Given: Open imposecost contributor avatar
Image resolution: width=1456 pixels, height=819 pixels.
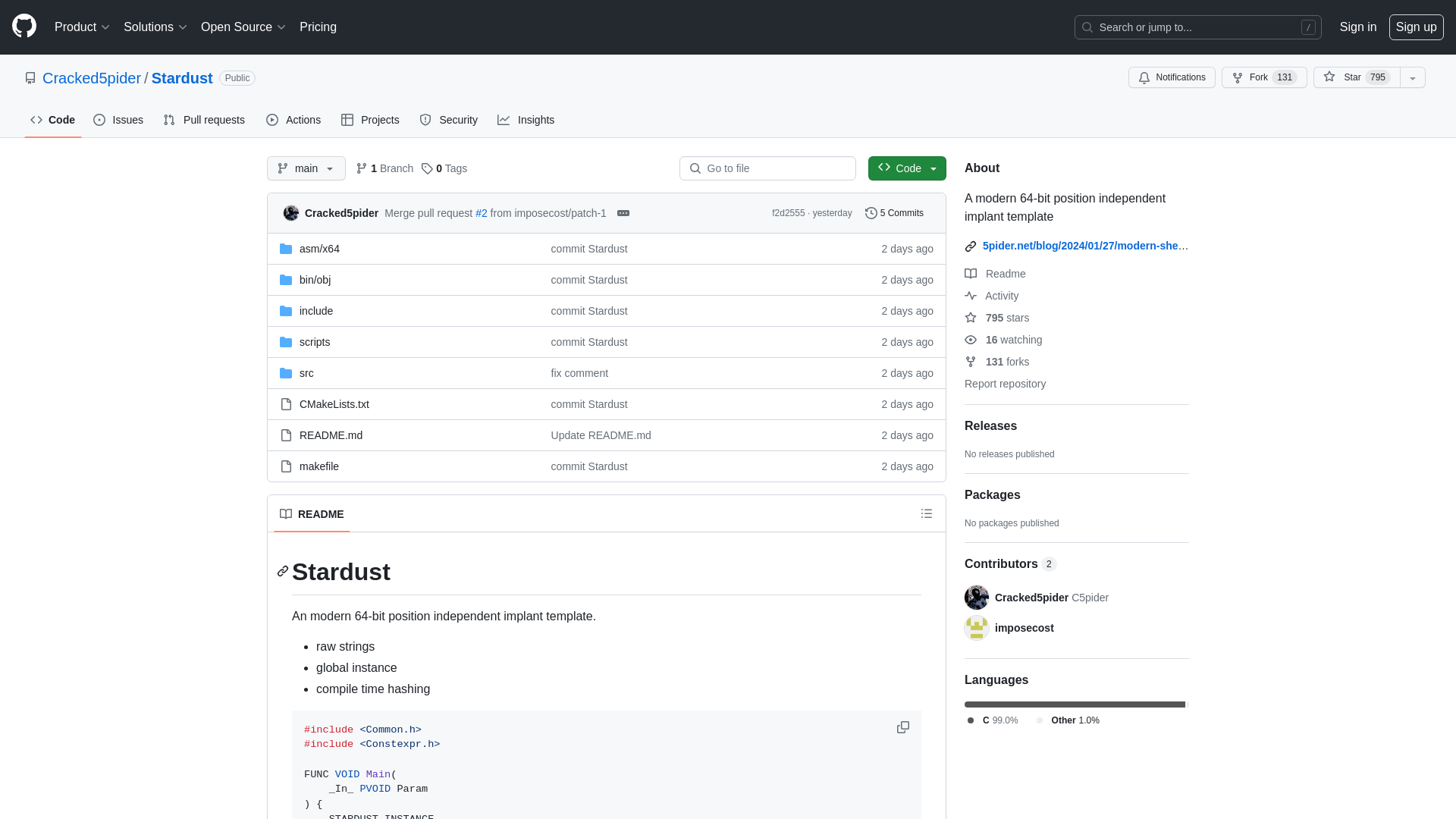Looking at the screenshot, I should tap(977, 628).
